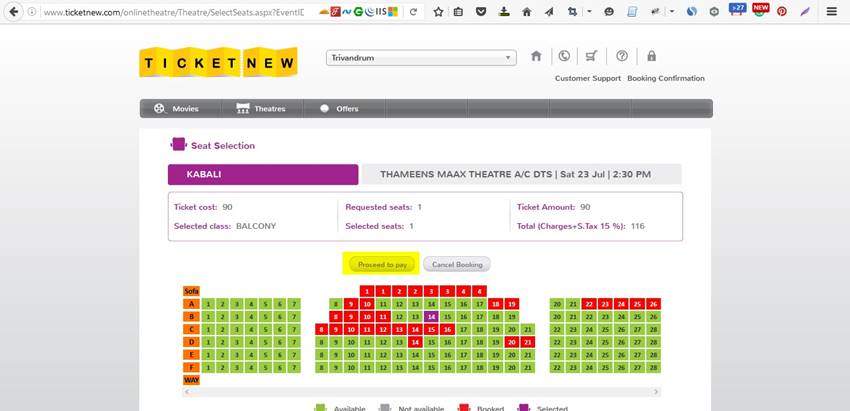850x411 pixels.
Task: Click the orange Sofa row label
Action: (191, 291)
